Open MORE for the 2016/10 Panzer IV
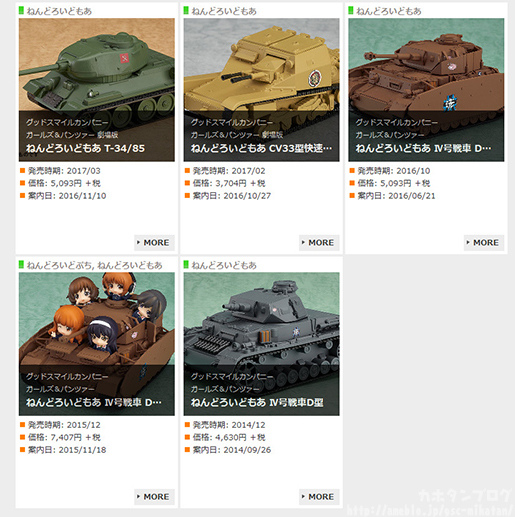515x517 pixels. [484, 243]
